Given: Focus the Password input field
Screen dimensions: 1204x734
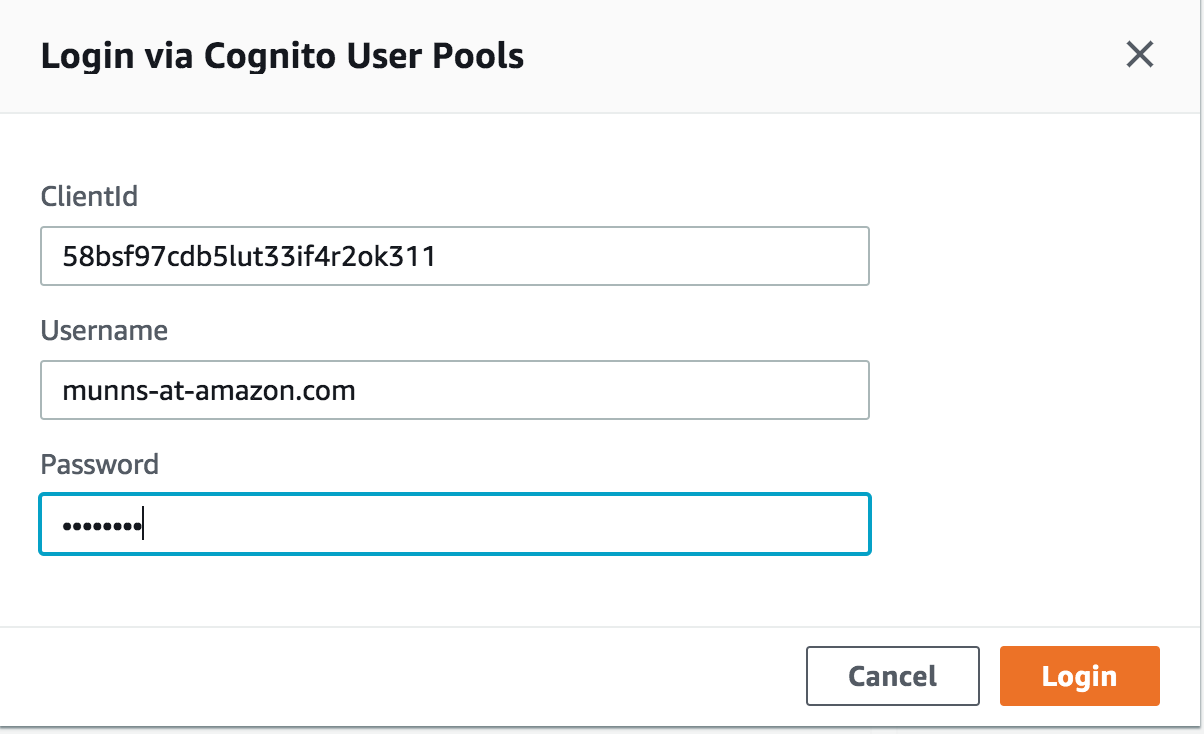Looking at the screenshot, I should [x=454, y=524].
